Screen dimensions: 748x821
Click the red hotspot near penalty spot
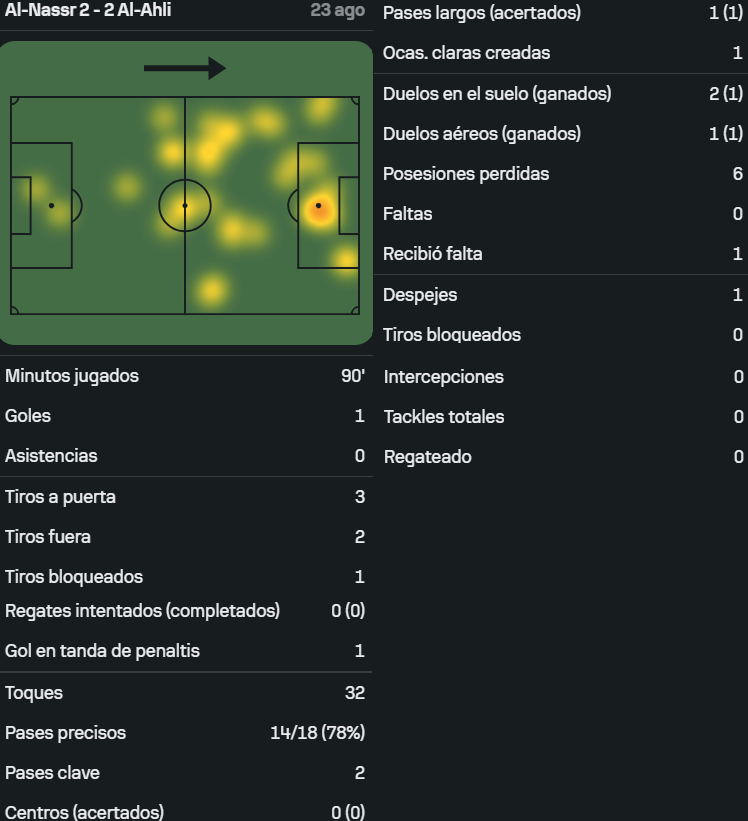pyautogui.click(x=319, y=207)
